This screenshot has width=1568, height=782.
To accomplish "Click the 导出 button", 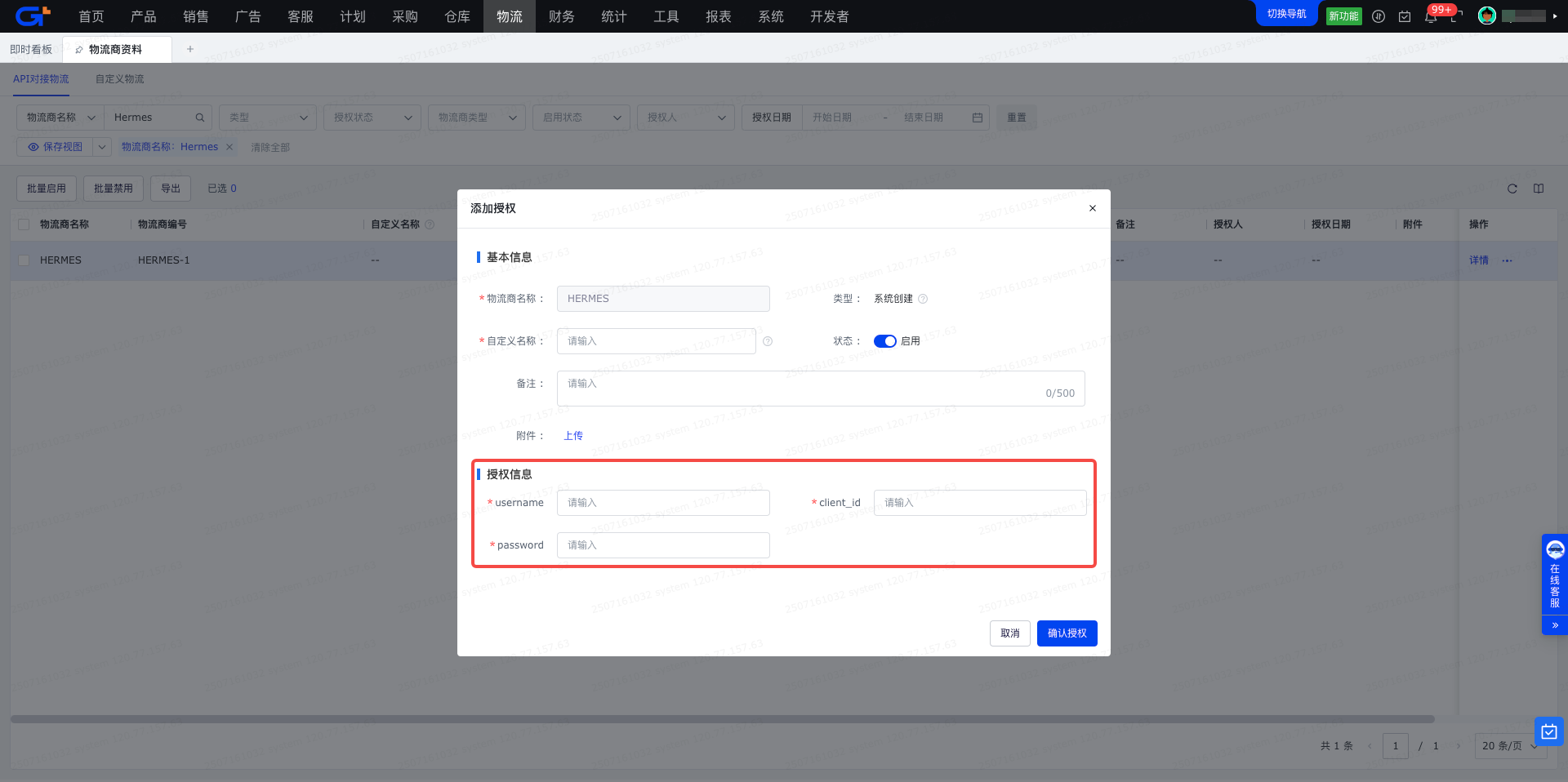I will [171, 189].
